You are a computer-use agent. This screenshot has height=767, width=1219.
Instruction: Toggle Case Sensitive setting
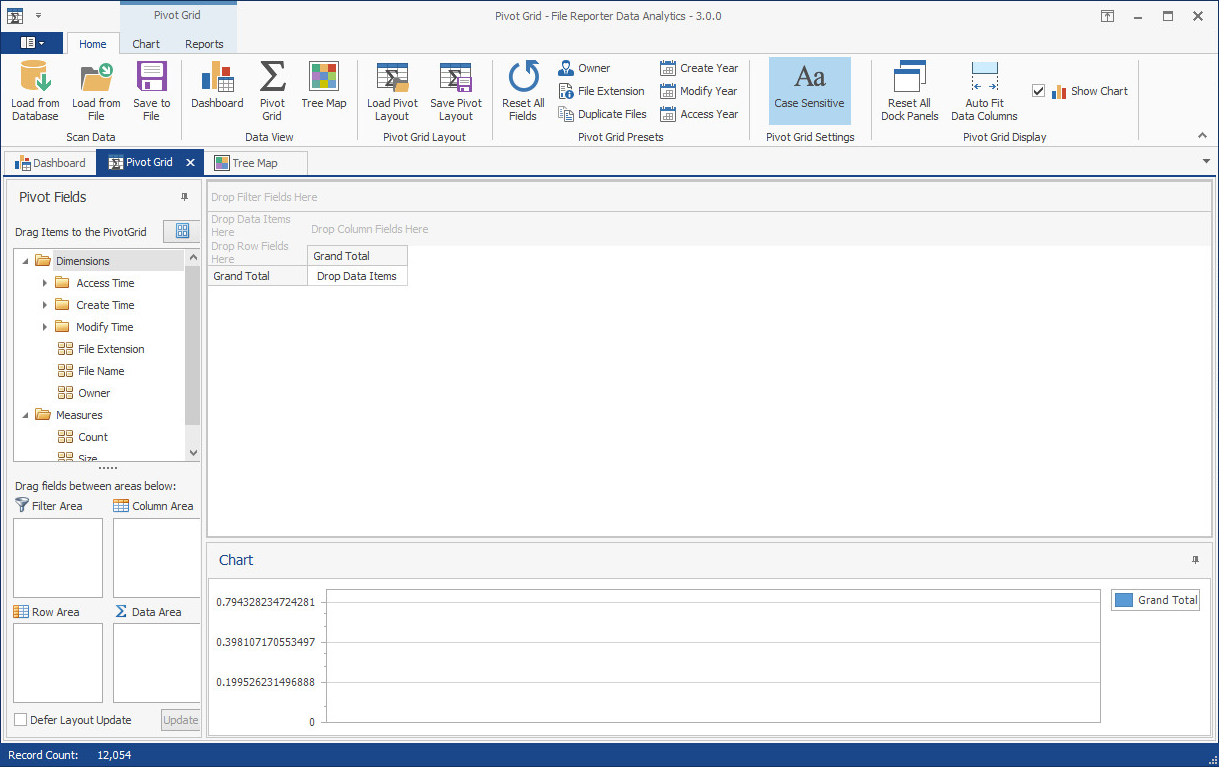point(809,90)
